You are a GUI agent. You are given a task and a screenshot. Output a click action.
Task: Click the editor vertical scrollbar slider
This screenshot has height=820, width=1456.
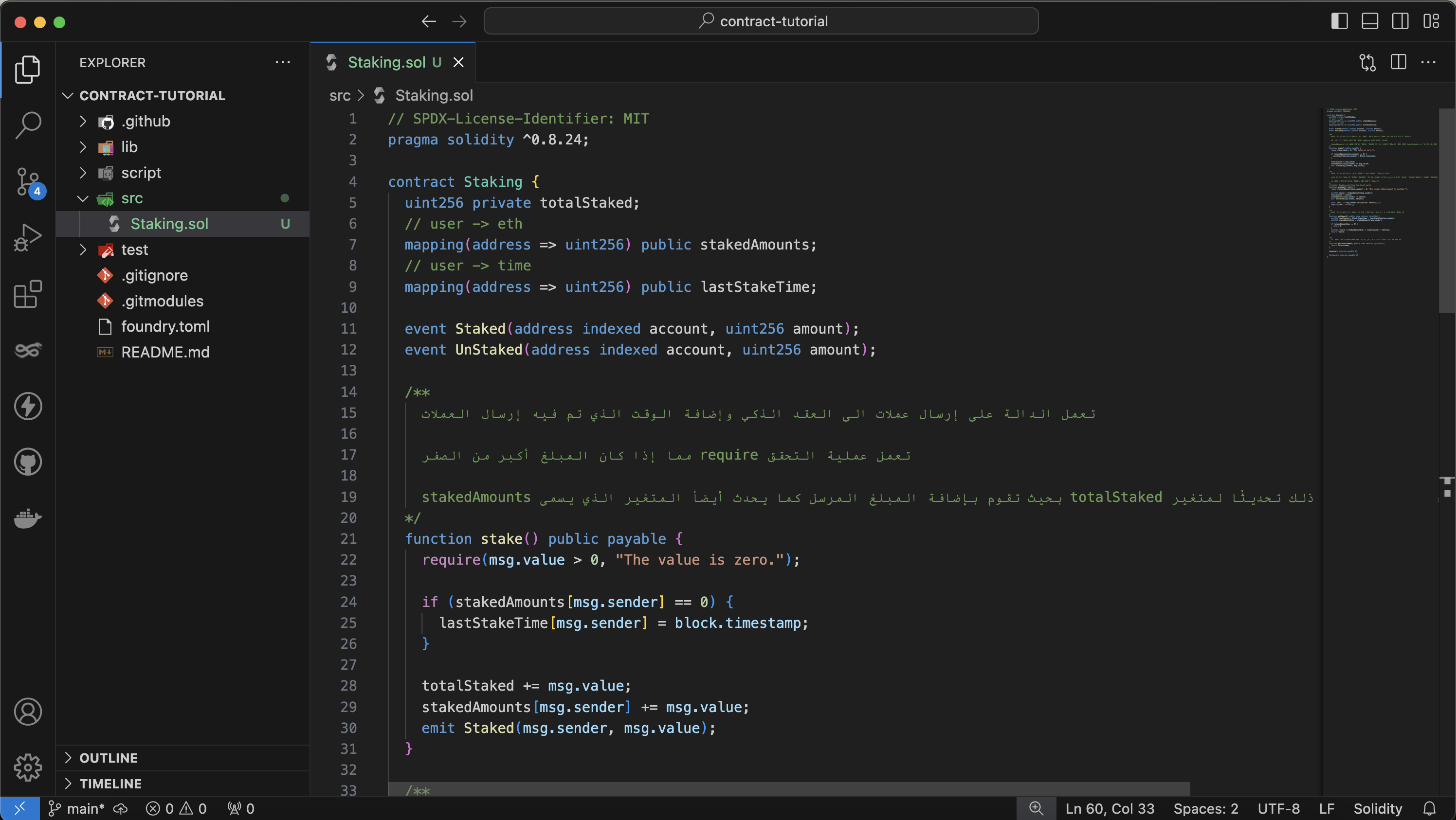[x=1446, y=209]
